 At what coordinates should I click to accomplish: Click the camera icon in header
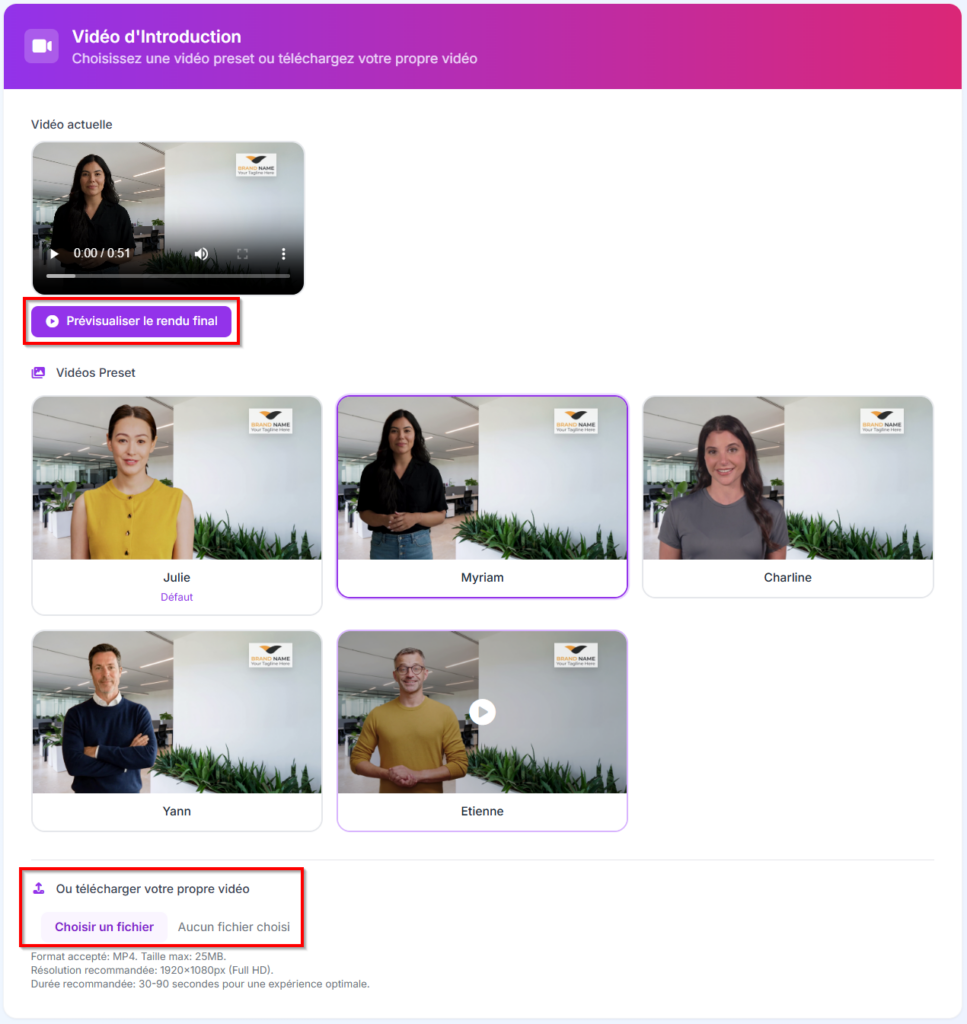(41, 46)
